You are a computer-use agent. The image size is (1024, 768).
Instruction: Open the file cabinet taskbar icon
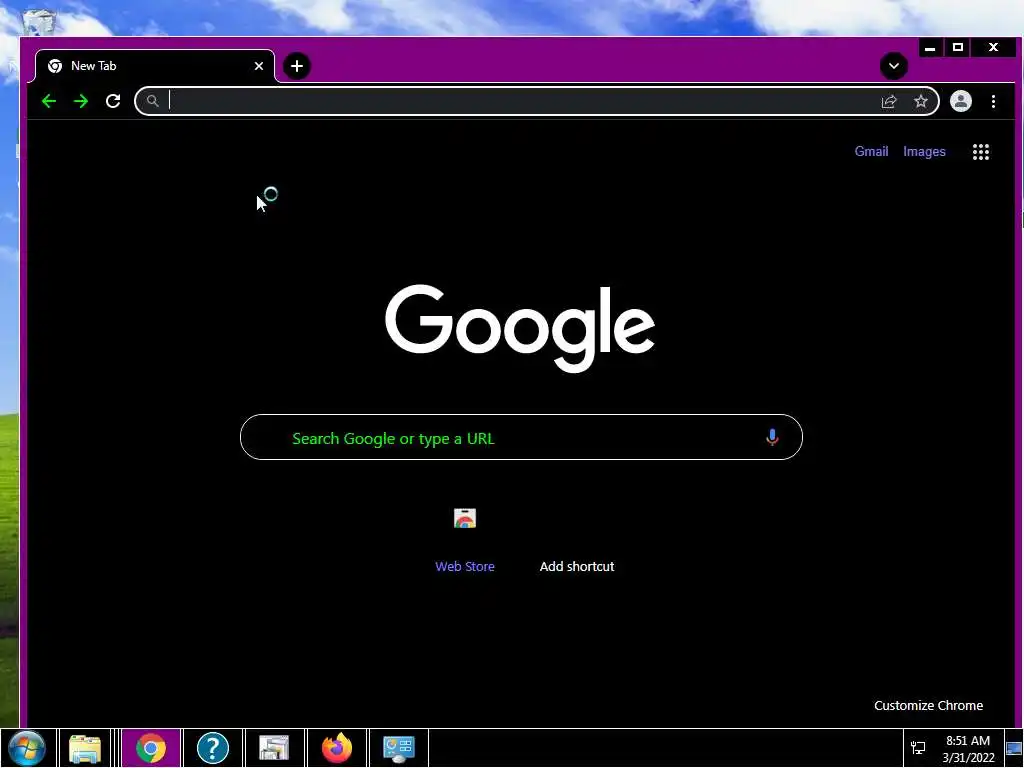click(x=274, y=748)
